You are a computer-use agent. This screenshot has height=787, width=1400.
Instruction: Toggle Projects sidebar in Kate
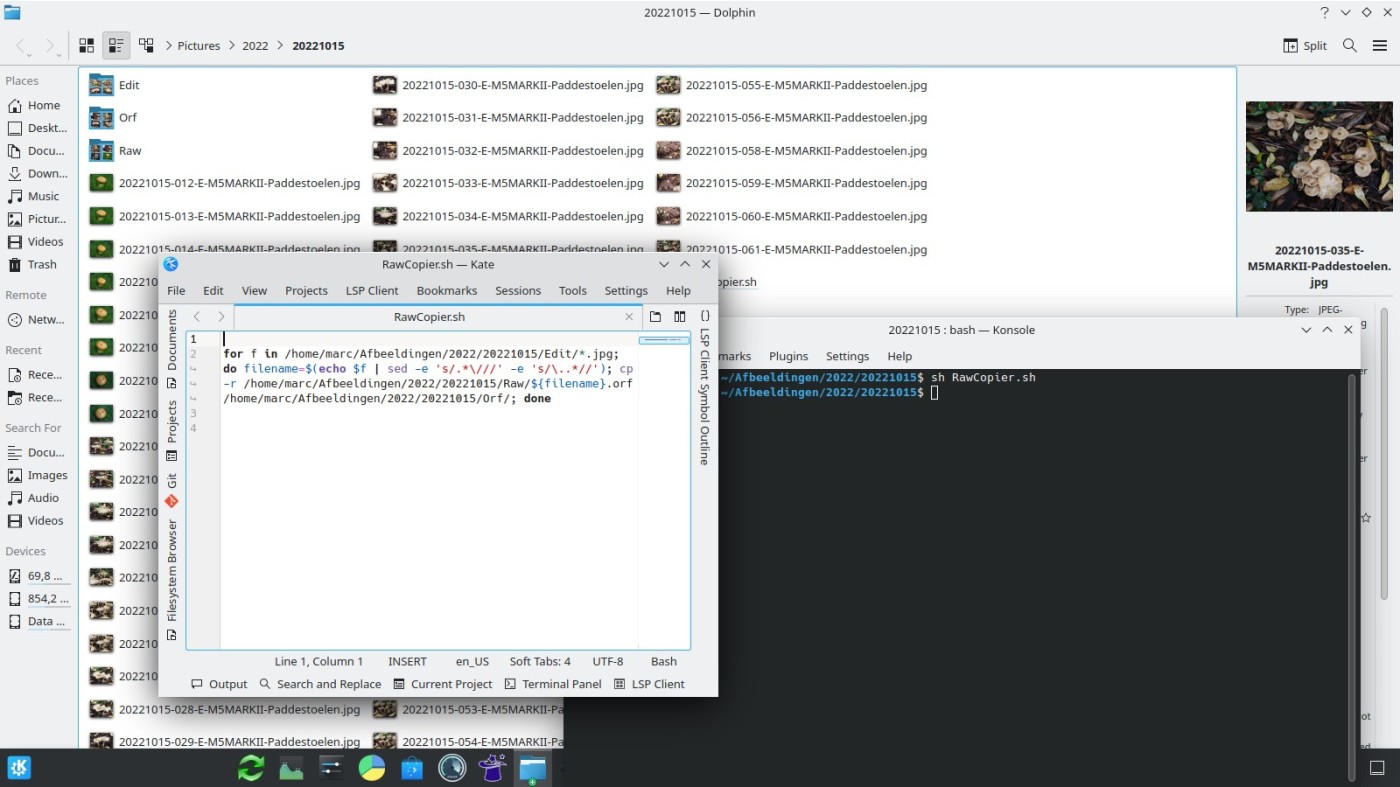point(172,430)
